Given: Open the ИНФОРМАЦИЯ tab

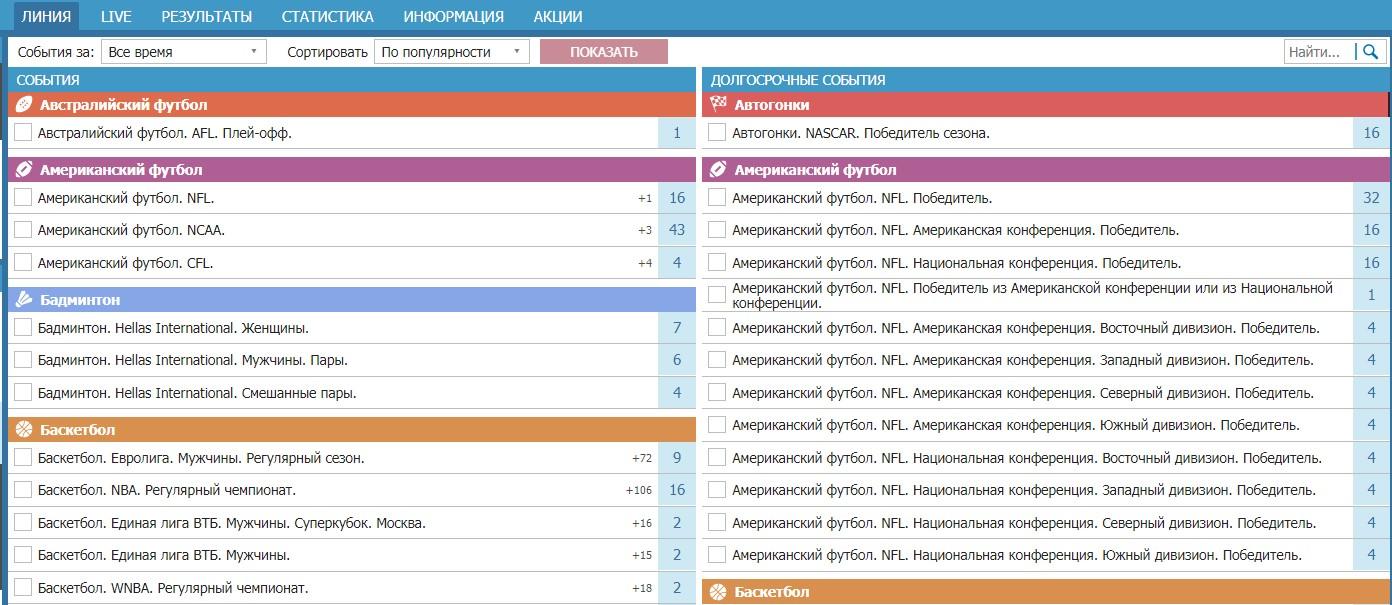Looking at the screenshot, I should (x=454, y=16).
